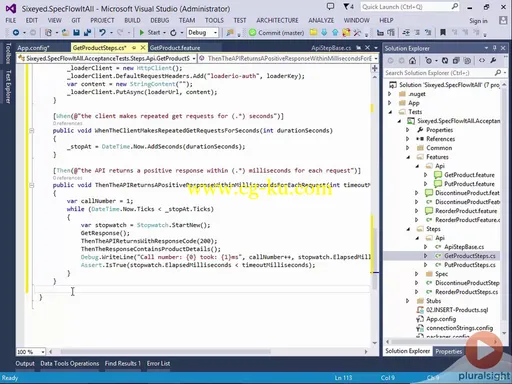This screenshot has width=512, height=384.
Task: Click the feedback speech bubble icon
Action: pos(330,7)
